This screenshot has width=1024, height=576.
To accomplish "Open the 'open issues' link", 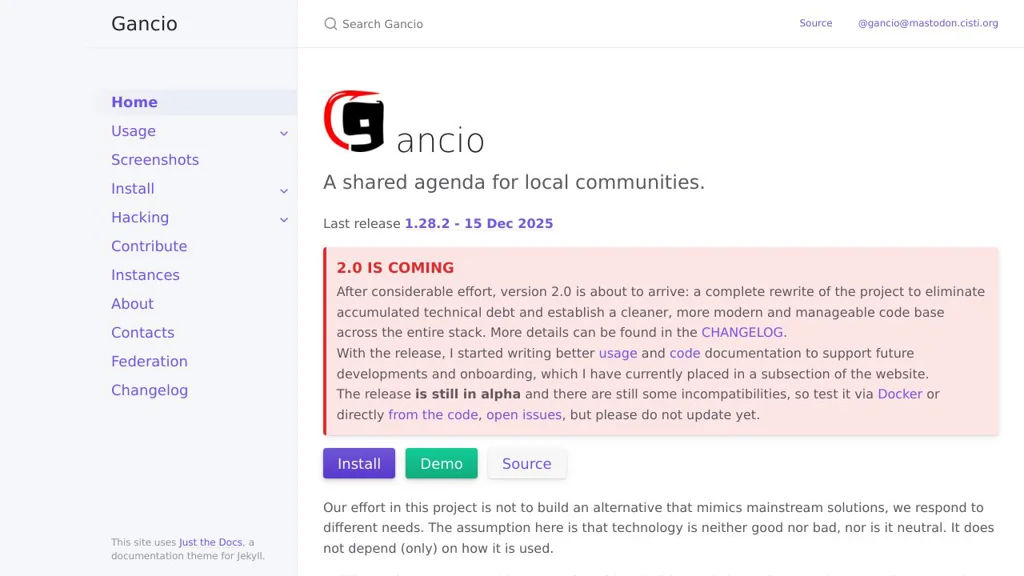I will point(524,415).
